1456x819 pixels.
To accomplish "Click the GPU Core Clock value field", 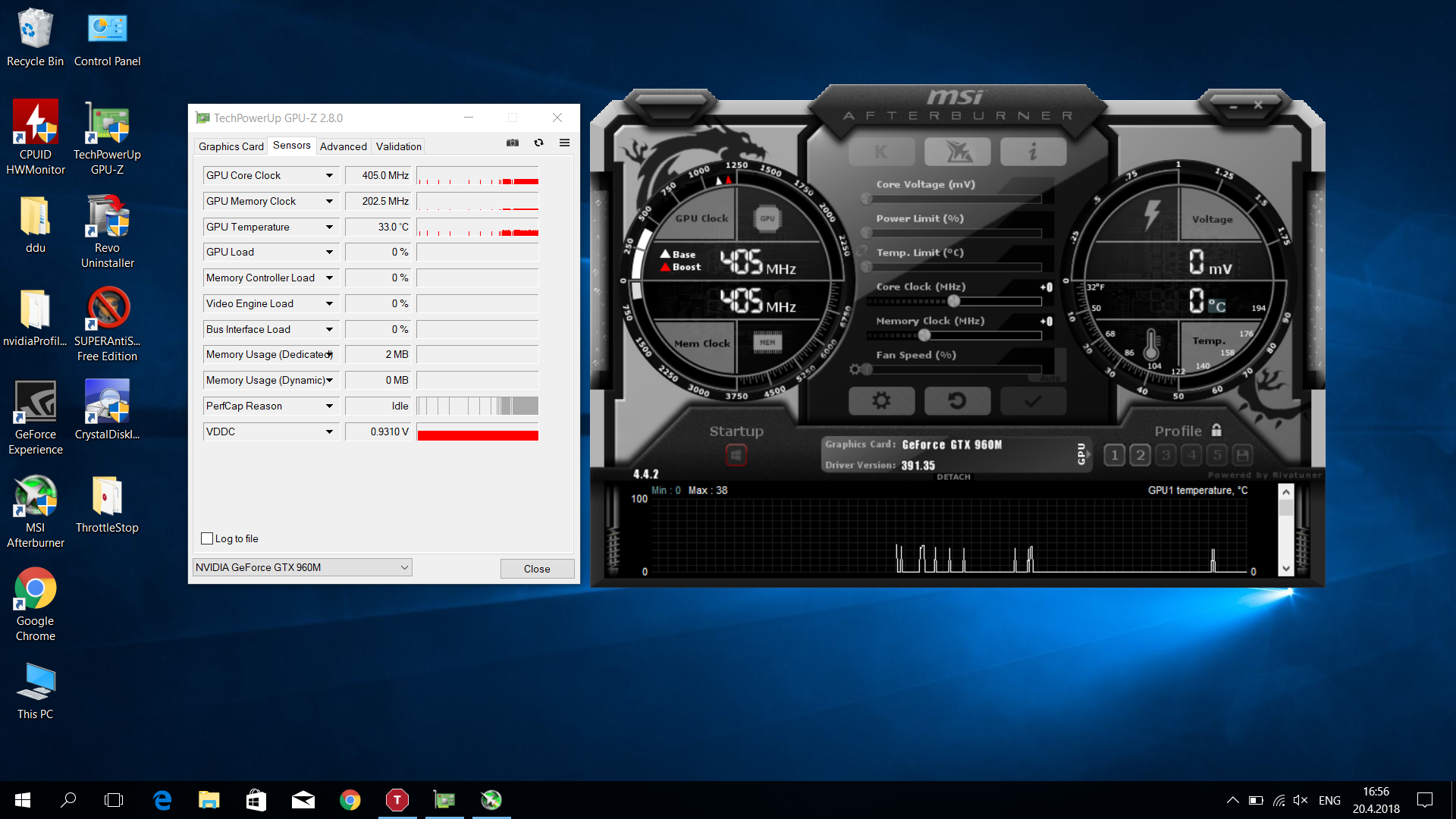I will [378, 175].
